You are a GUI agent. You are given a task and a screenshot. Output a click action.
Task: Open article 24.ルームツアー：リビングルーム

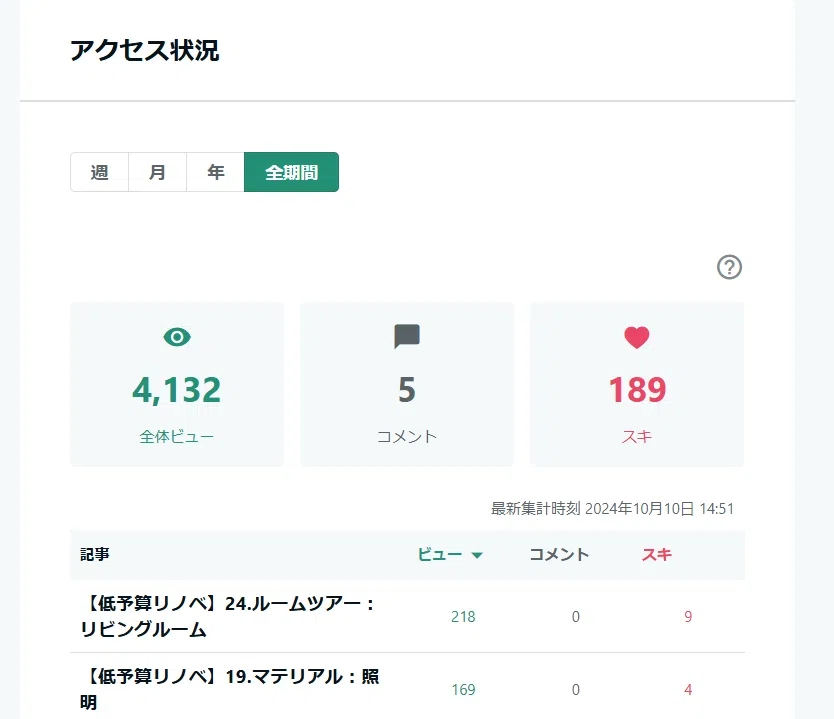(x=229, y=616)
